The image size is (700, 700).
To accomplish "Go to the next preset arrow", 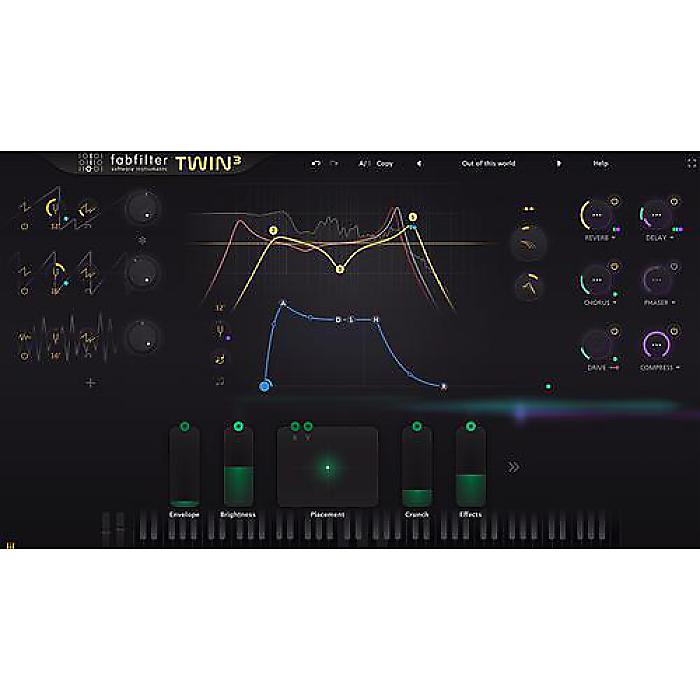I will click(558, 164).
